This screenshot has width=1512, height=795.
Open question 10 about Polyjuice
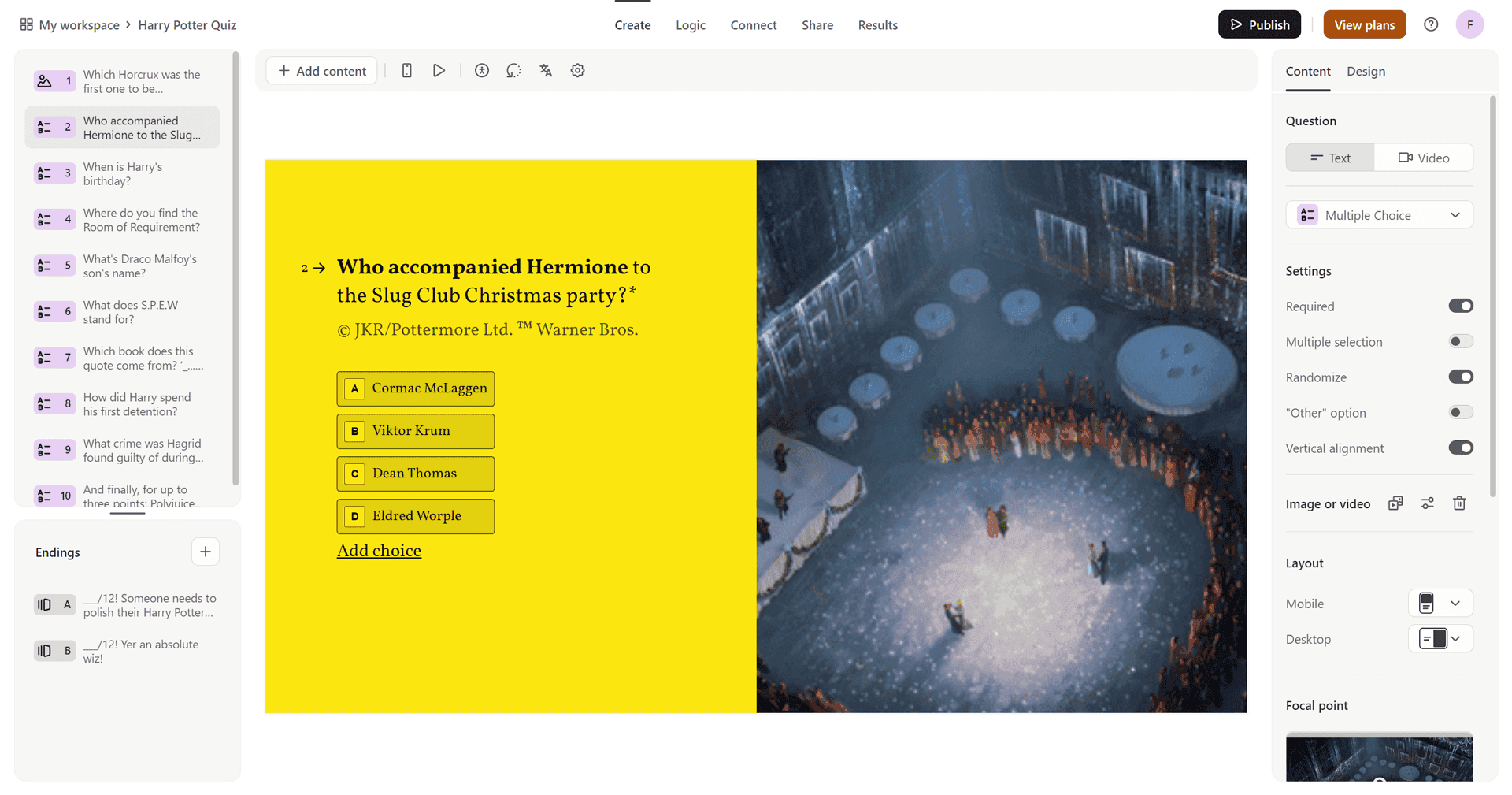tap(122, 495)
